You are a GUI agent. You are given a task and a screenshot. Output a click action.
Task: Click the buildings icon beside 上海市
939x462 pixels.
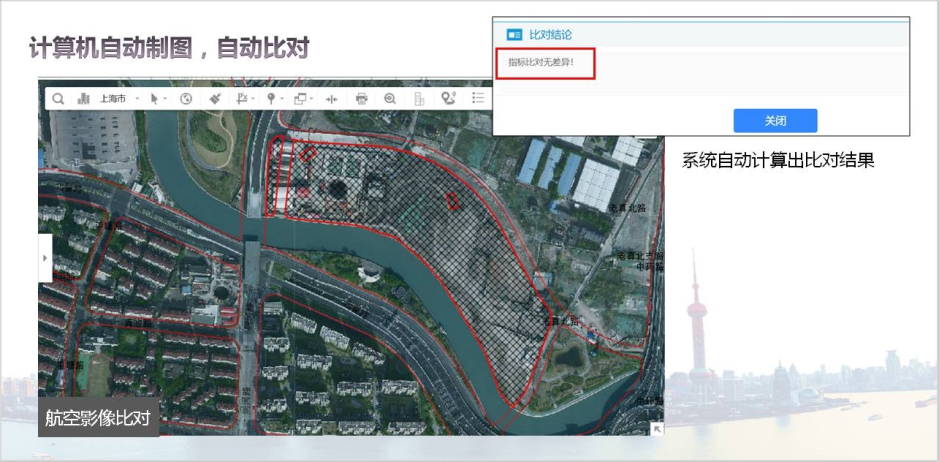coord(84,99)
